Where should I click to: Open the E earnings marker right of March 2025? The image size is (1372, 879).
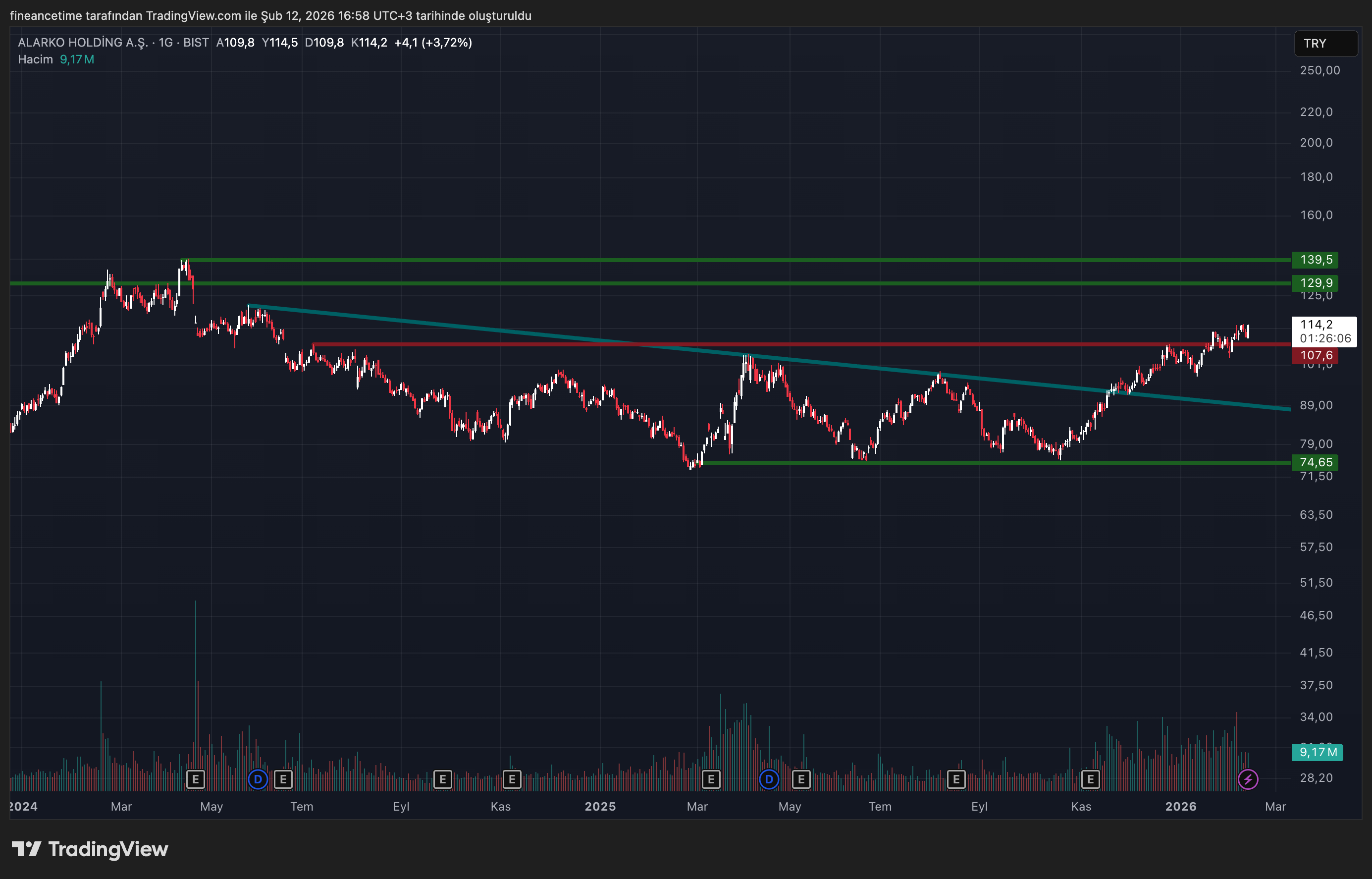(x=711, y=779)
